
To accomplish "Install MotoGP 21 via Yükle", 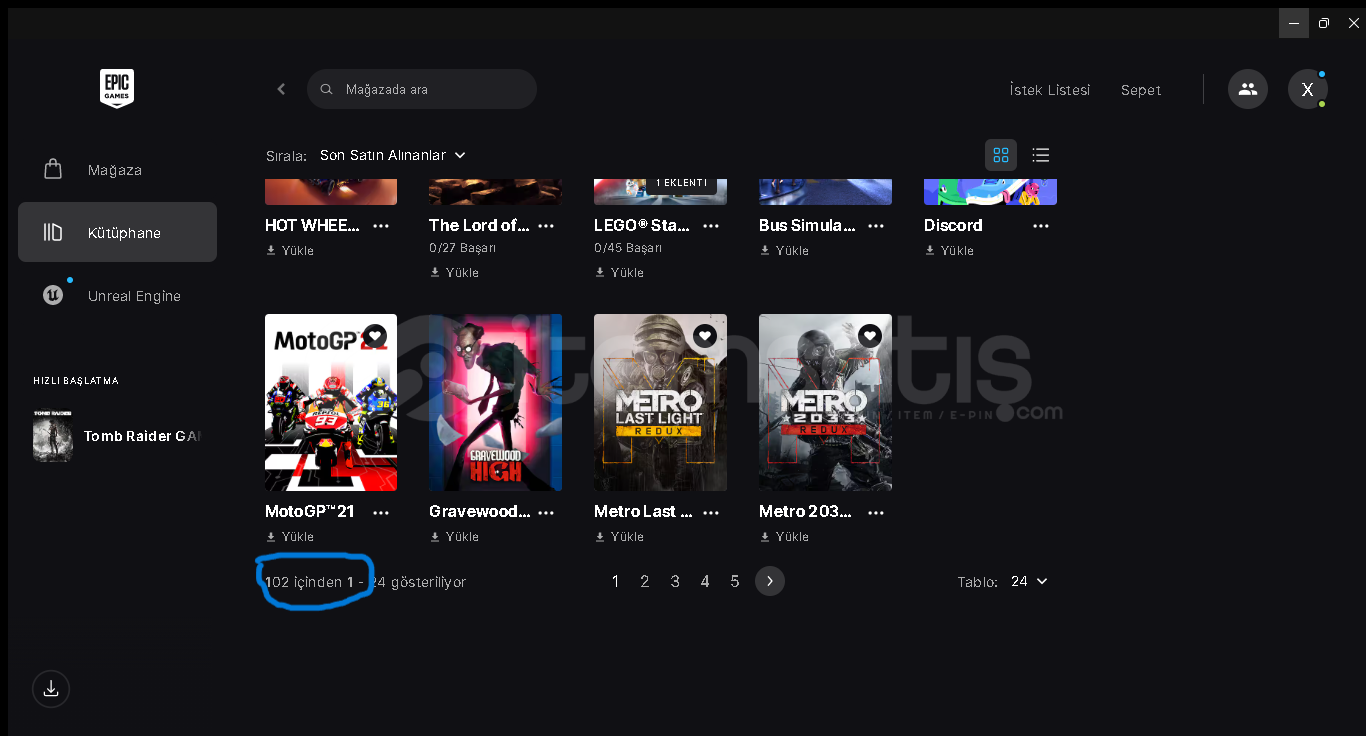I will click(x=290, y=537).
